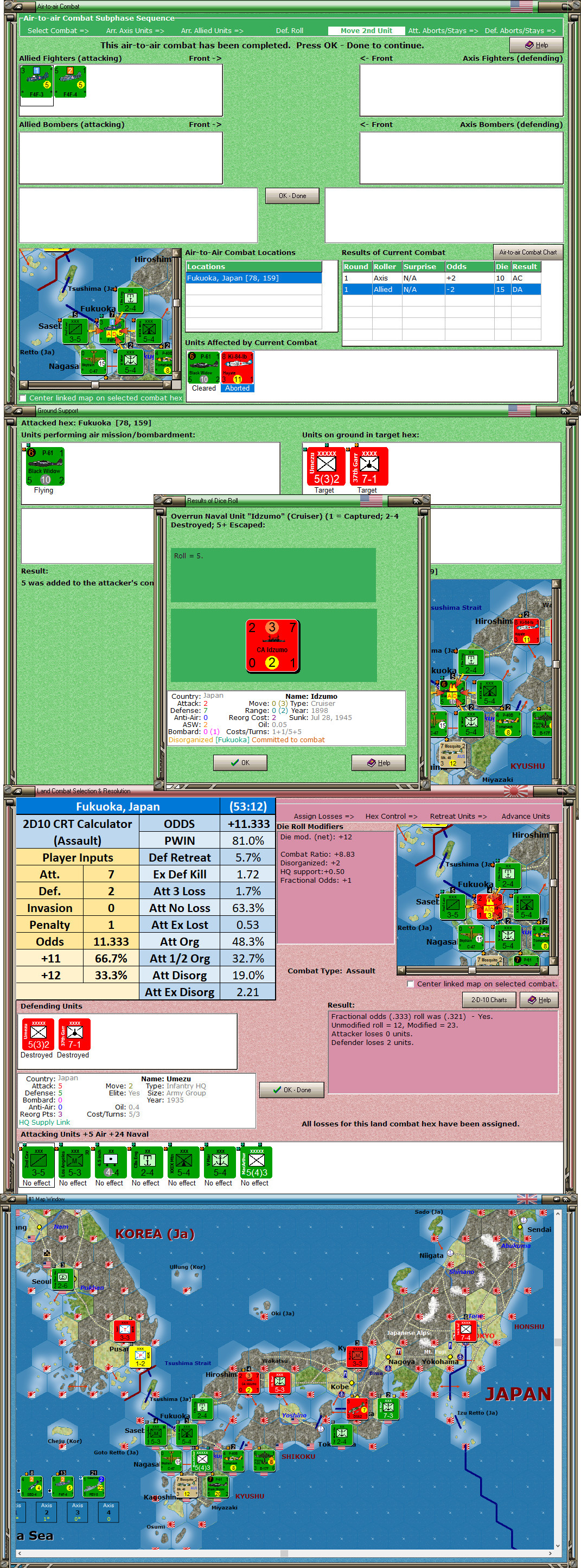The image size is (581, 1568).
Task: Select the 2nd Cav 3-5 attacking unit
Action: pyautogui.click(x=38, y=1162)
